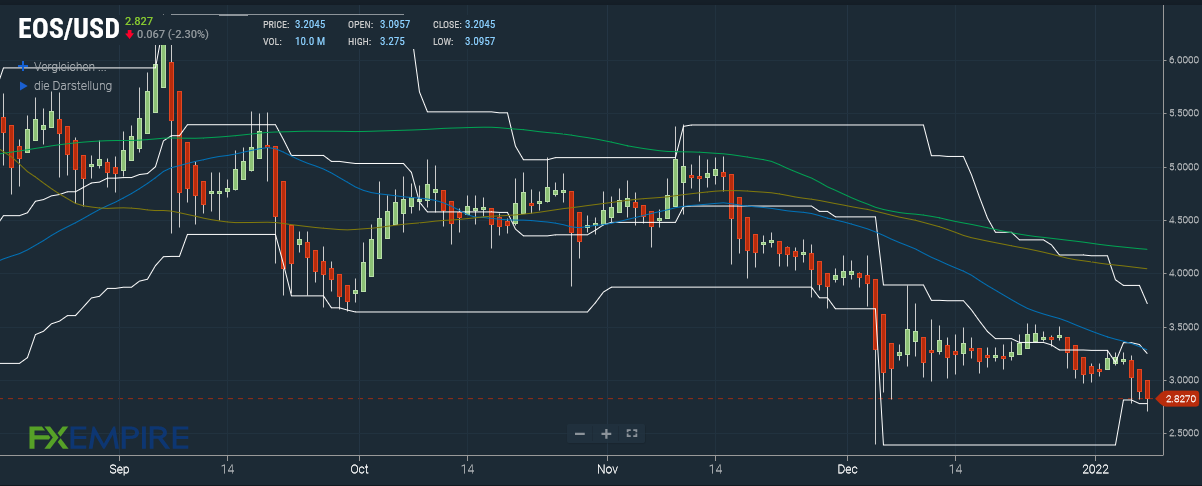
Task: Click the Vergleichen compare plus option
Action: 63,66
